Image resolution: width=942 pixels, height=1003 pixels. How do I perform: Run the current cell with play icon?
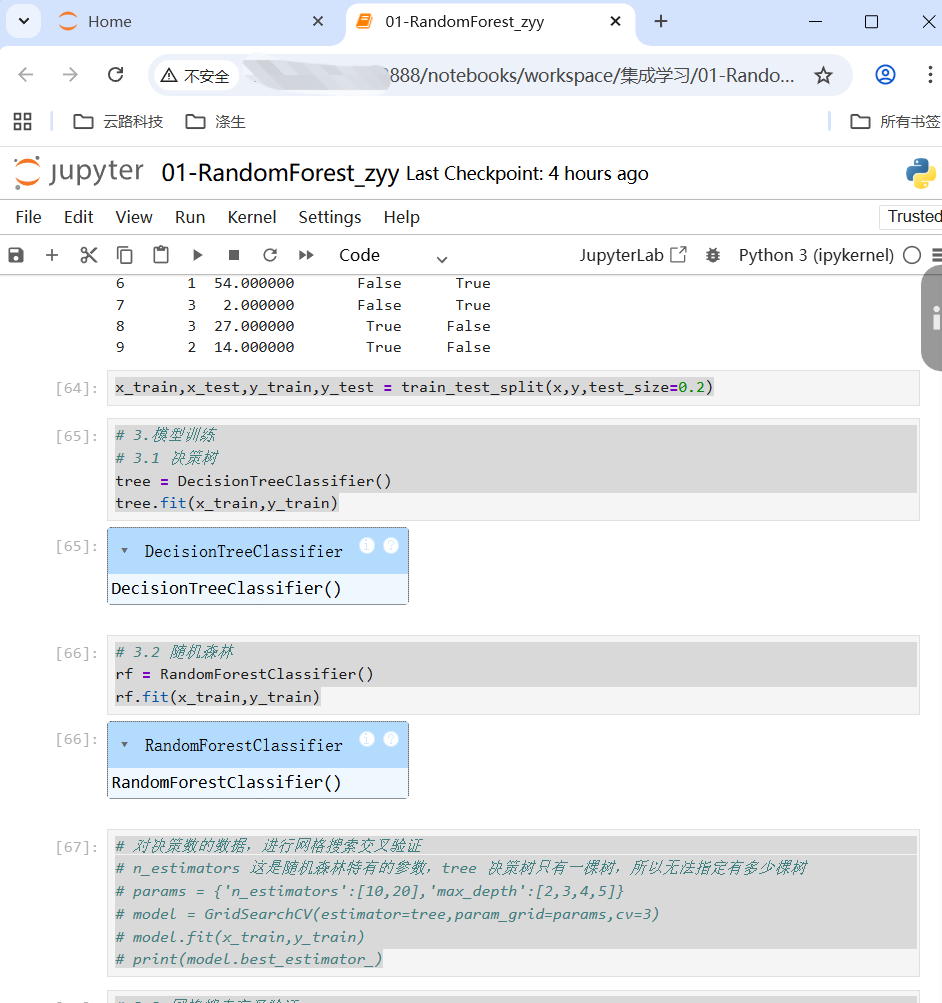click(198, 255)
